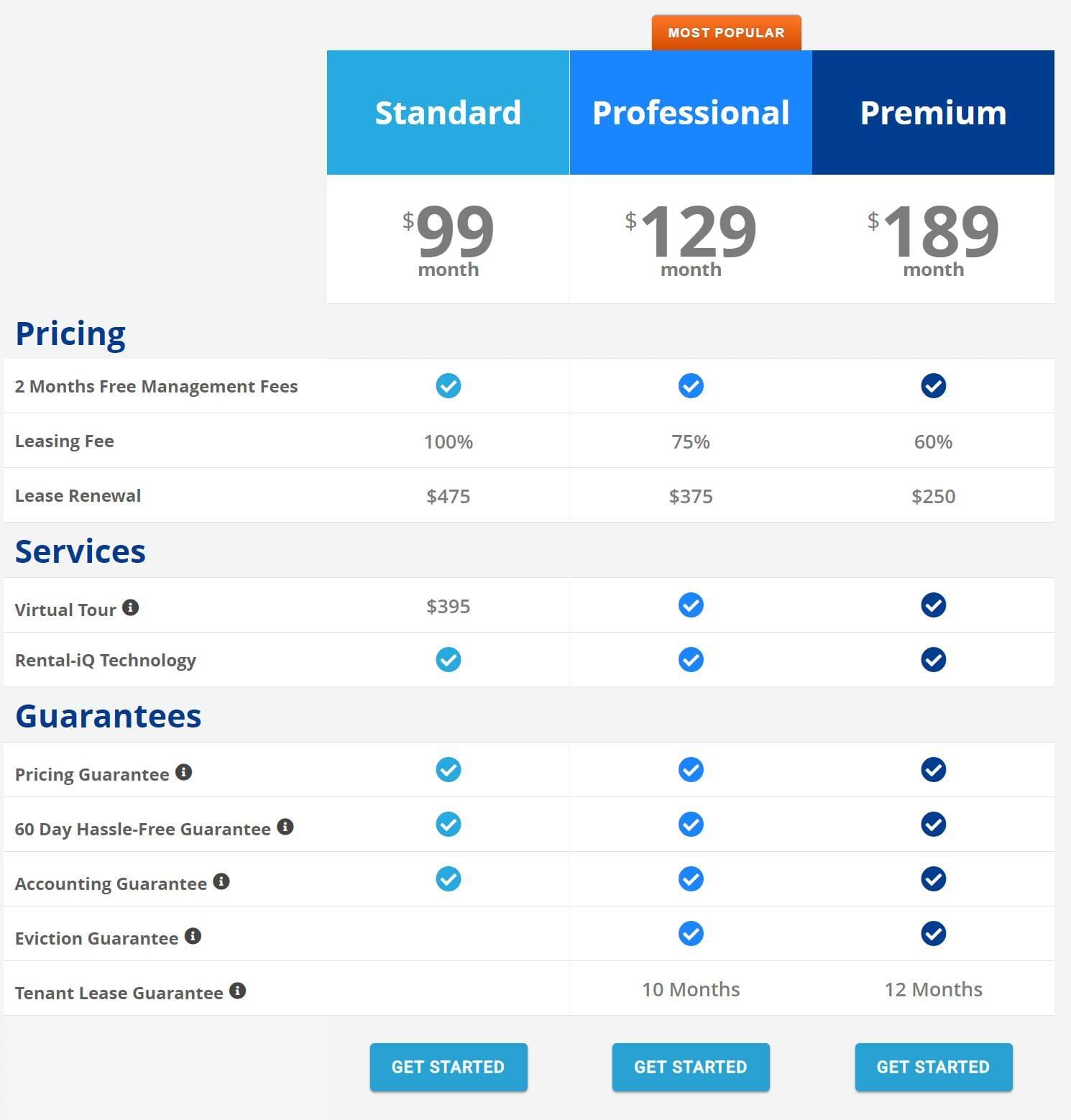
Task: Click info icon next to Virtual Tour
Action: tap(130, 607)
